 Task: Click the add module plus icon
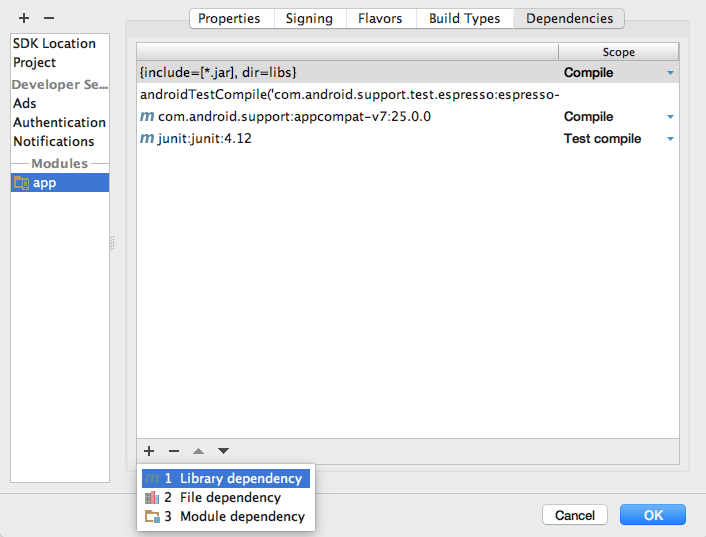[23, 18]
